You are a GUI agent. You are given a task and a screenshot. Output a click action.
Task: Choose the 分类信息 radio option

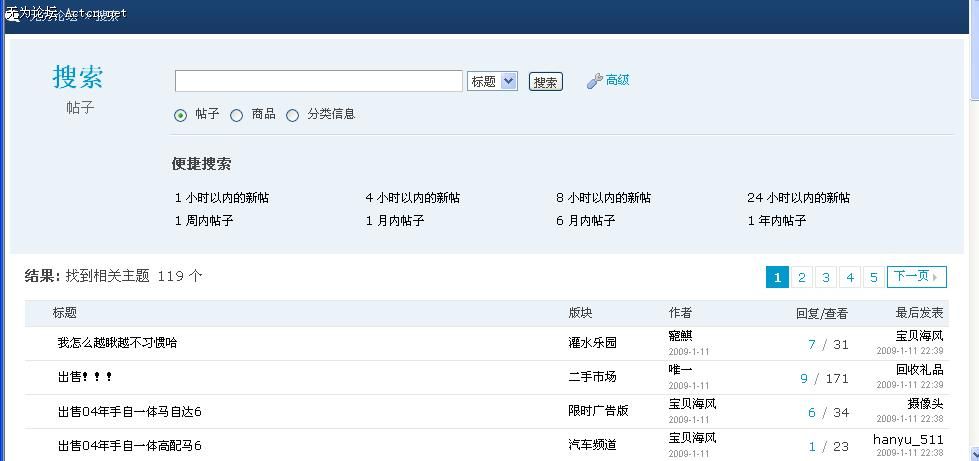point(292,116)
